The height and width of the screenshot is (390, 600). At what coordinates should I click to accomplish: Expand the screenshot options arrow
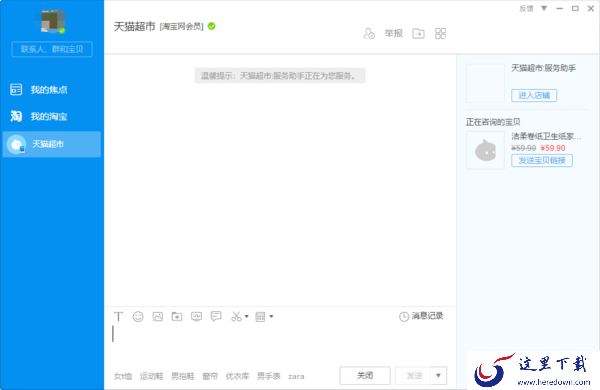coord(246,317)
